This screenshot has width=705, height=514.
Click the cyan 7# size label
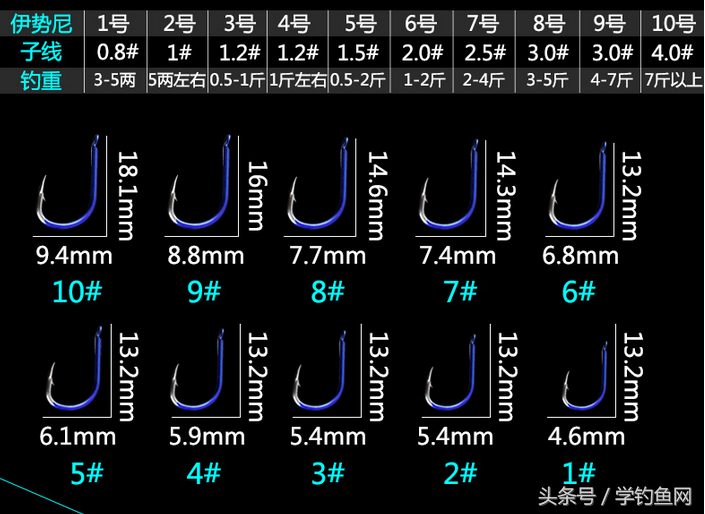pyautogui.click(x=460, y=291)
